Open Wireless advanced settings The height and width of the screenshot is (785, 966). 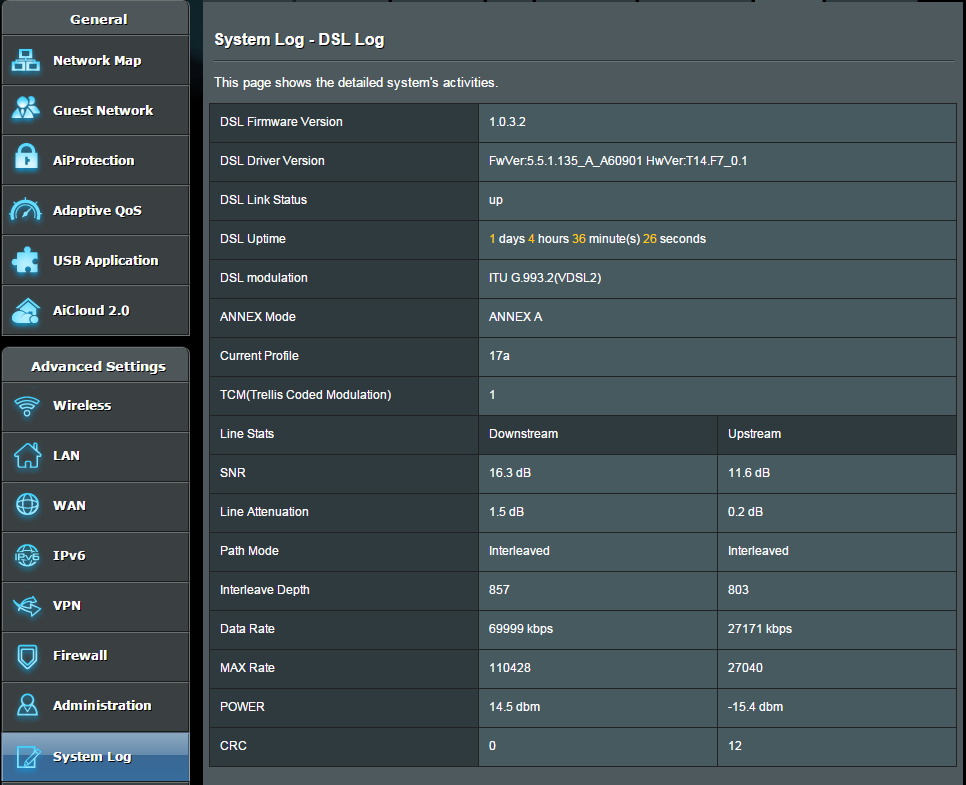[x=95, y=407]
